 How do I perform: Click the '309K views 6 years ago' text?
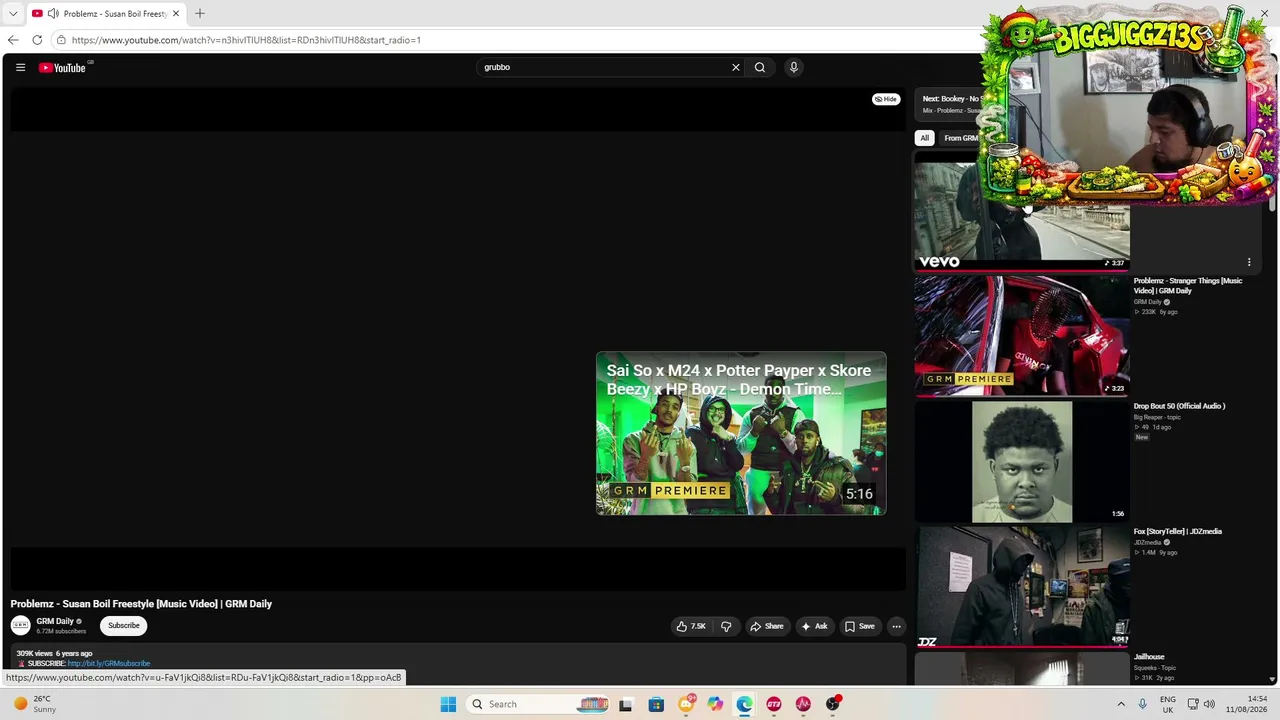(x=54, y=653)
